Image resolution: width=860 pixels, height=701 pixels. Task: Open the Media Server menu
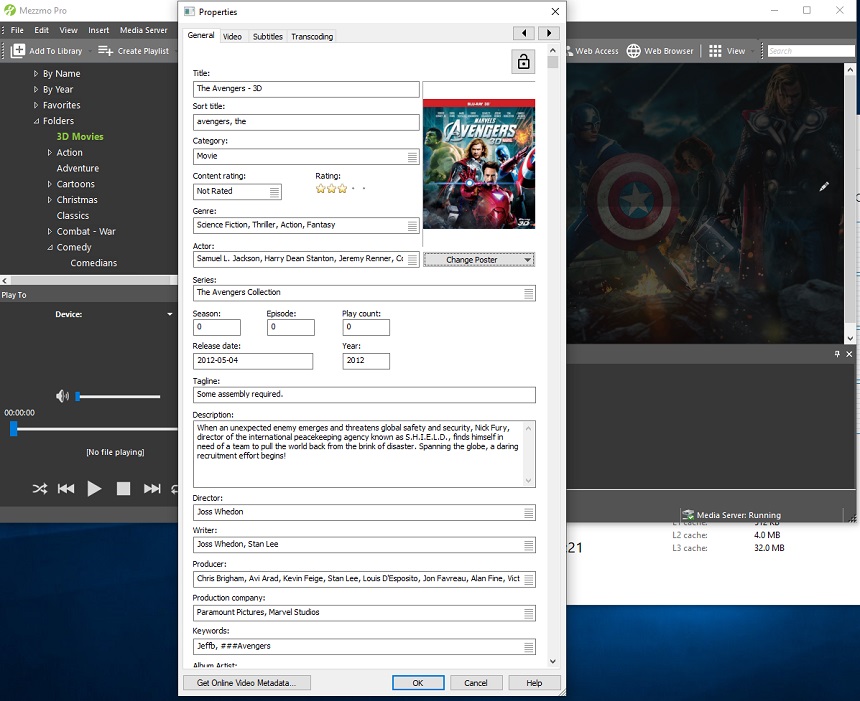point(144,30)
